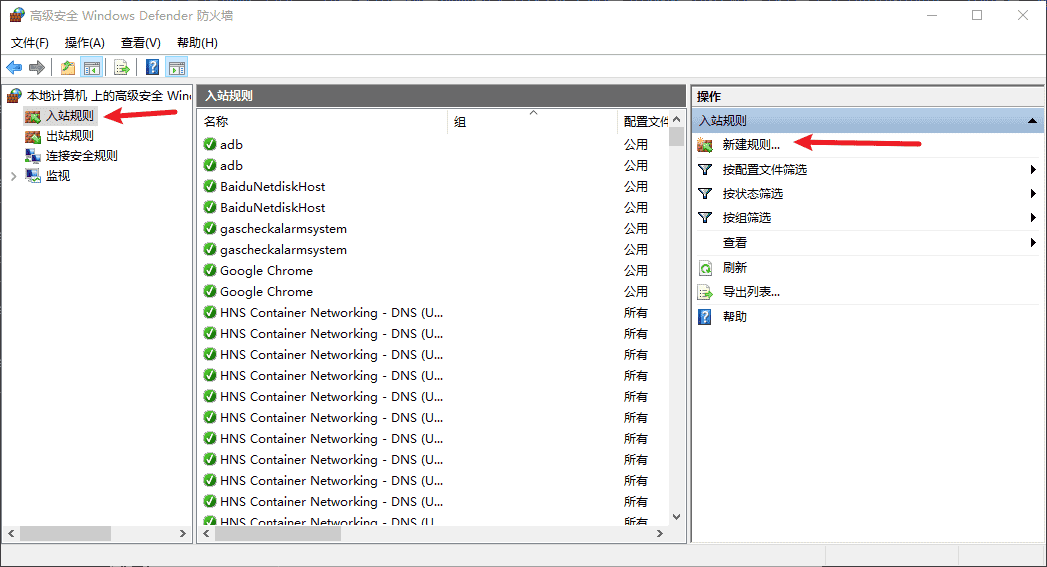
Task: Click rule list vertical scrollbar down arrow
Action: 676,517
